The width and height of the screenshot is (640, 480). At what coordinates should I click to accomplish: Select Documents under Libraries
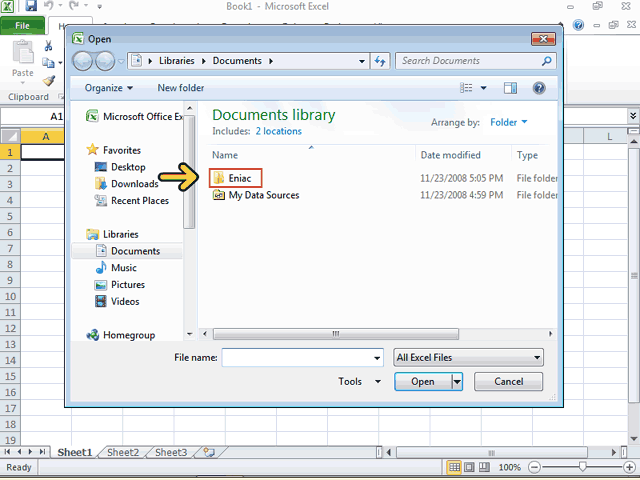click(127, 251)
